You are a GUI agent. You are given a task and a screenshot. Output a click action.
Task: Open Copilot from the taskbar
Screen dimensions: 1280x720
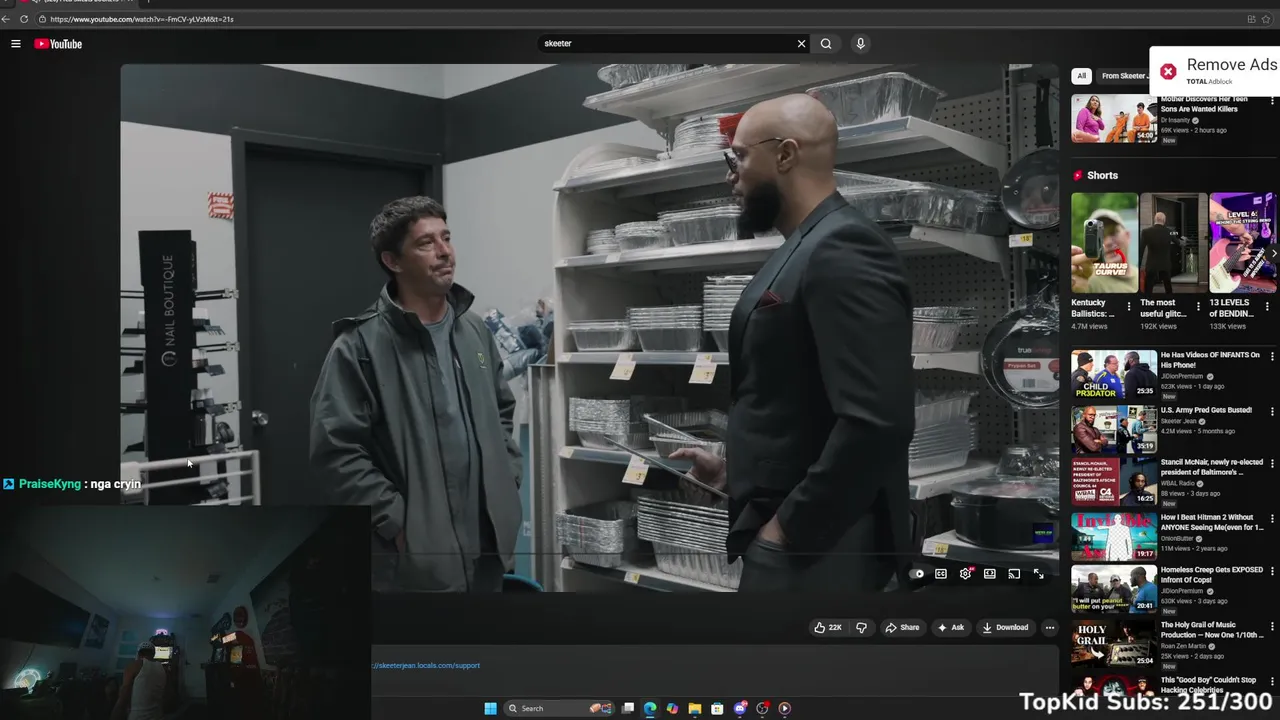[672, 708]
